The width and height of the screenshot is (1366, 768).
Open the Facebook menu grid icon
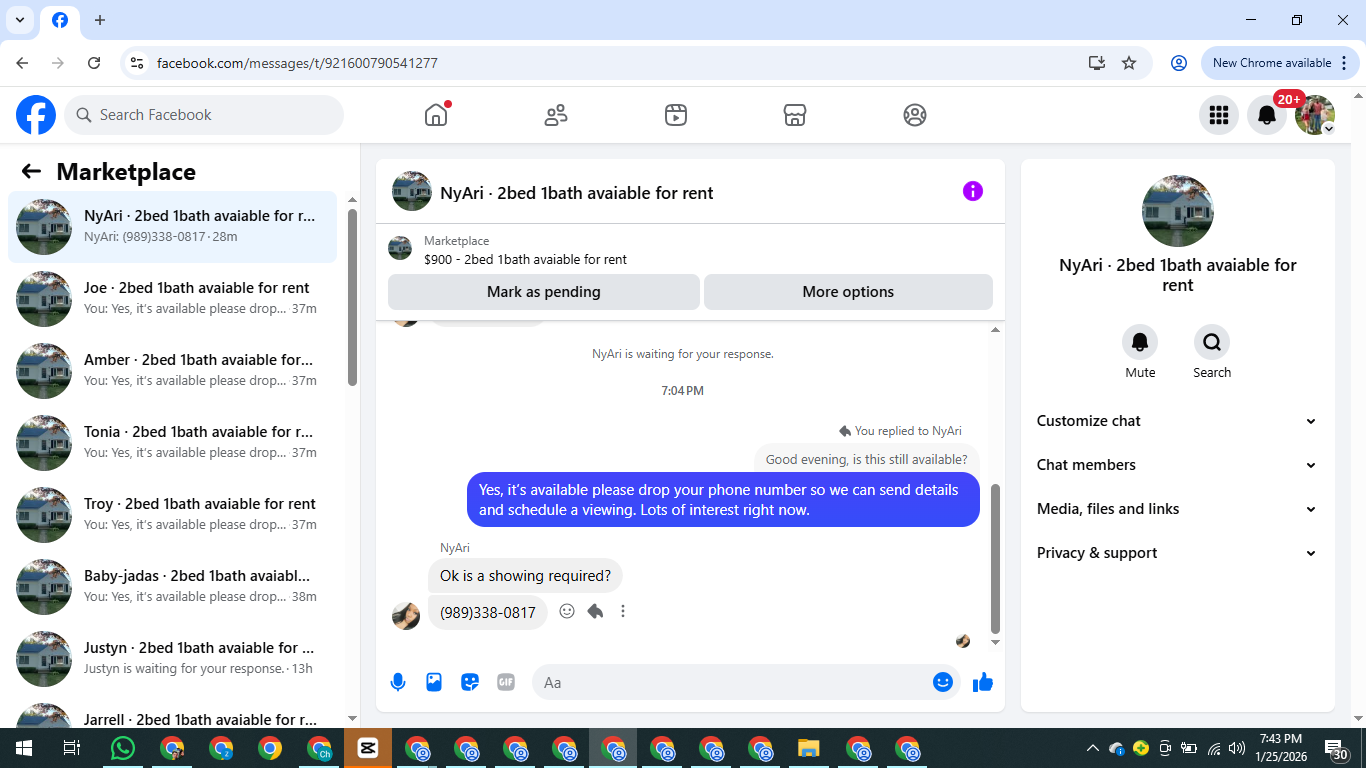[1219, 115]
